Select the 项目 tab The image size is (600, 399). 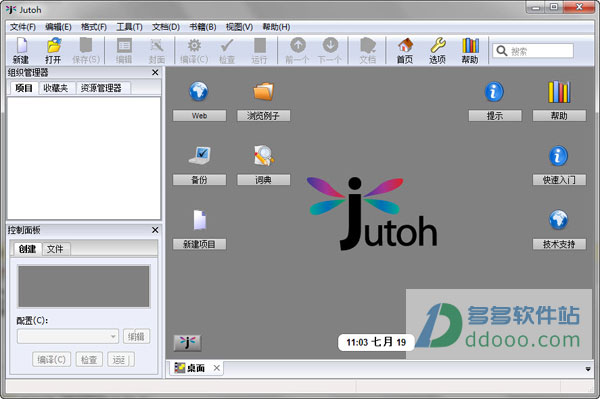pyautogui.click(x=24, y=88)
